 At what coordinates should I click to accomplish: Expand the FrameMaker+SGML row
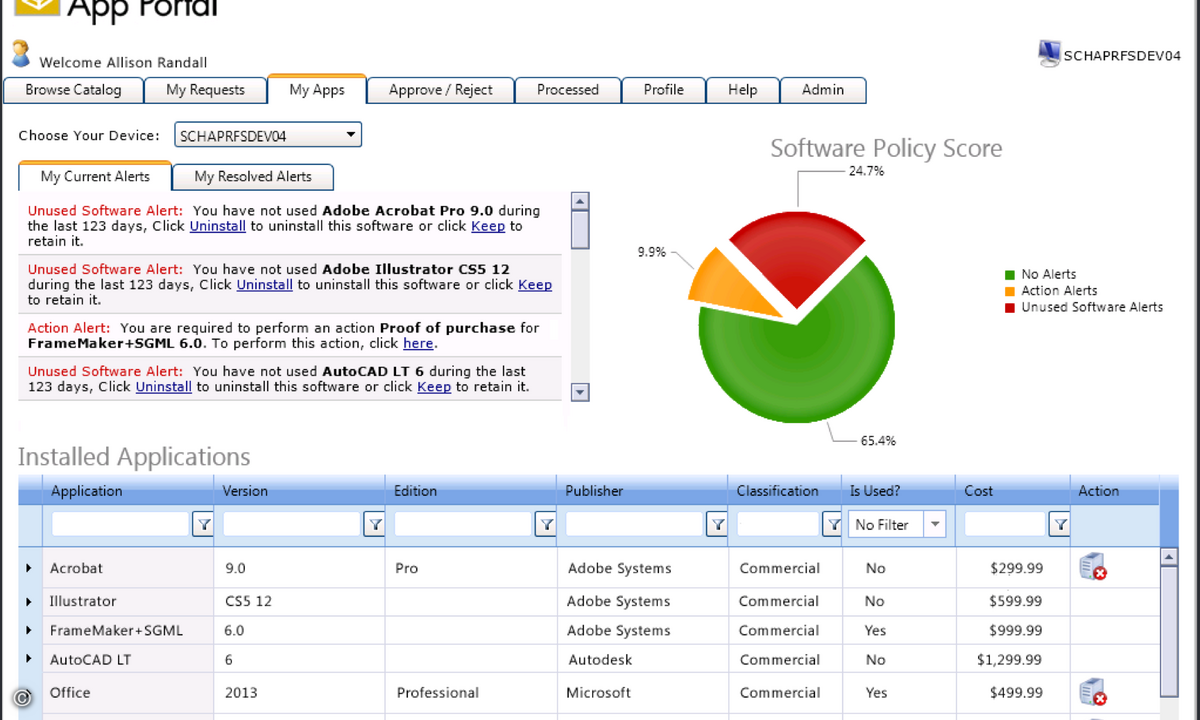[x=29, y=631]
